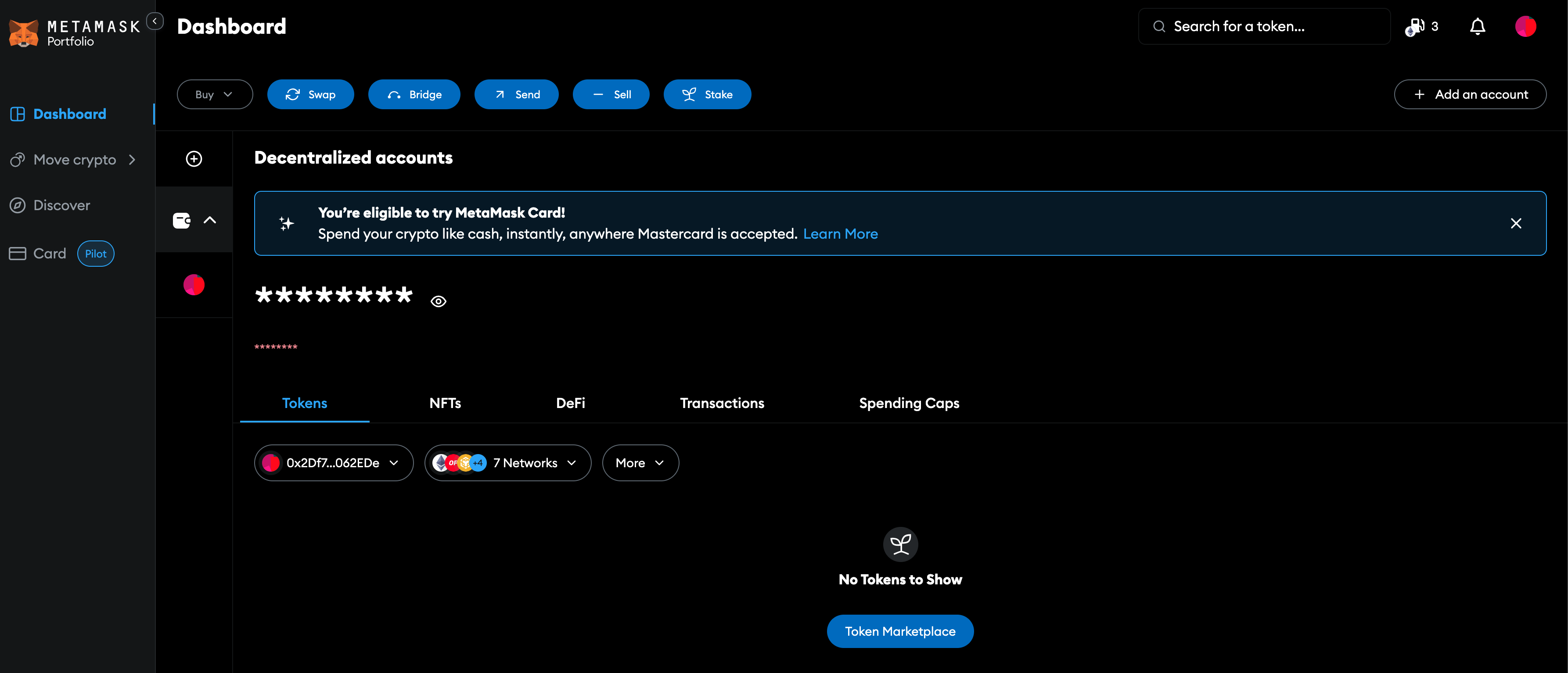This screenshot has height=673, width=1568.
Task: Expand the 7 Networks dropdown
Action: (x=507, y=463)
